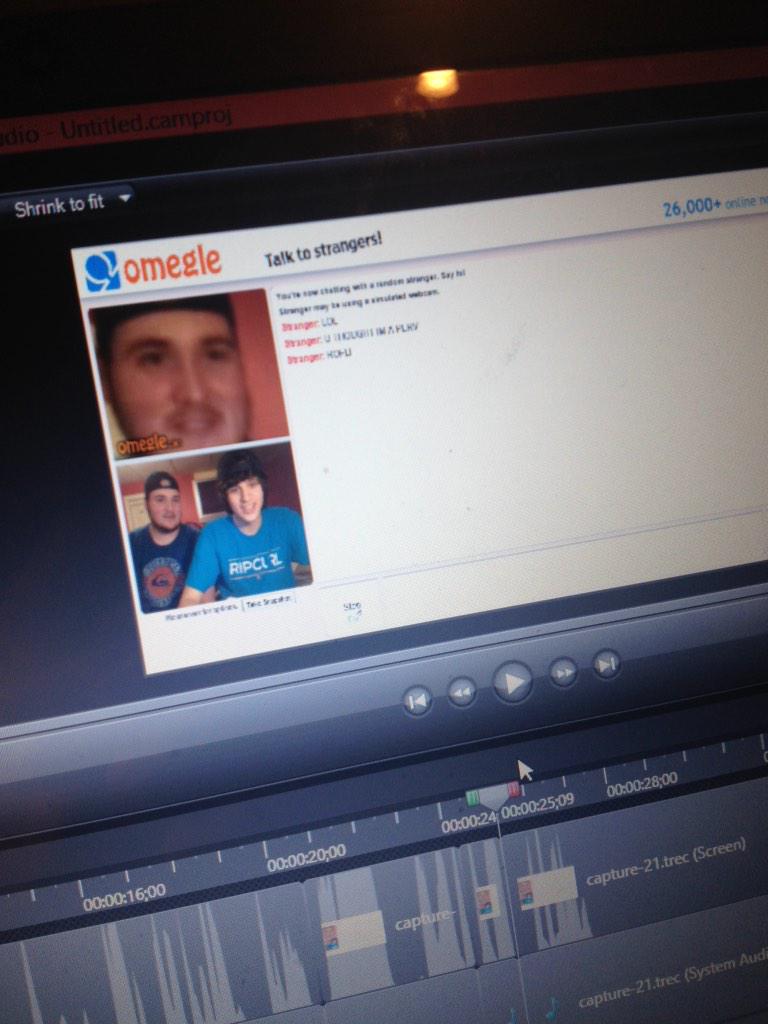This screenshot has height=1024, width=768.
Task: Click the 00:00:28;00 mark on timeline ruler
Action: tap(642, 784)
